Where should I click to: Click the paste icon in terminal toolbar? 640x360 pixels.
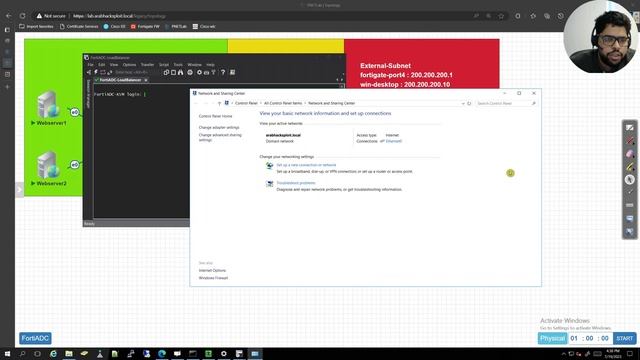tap(173, 72)
